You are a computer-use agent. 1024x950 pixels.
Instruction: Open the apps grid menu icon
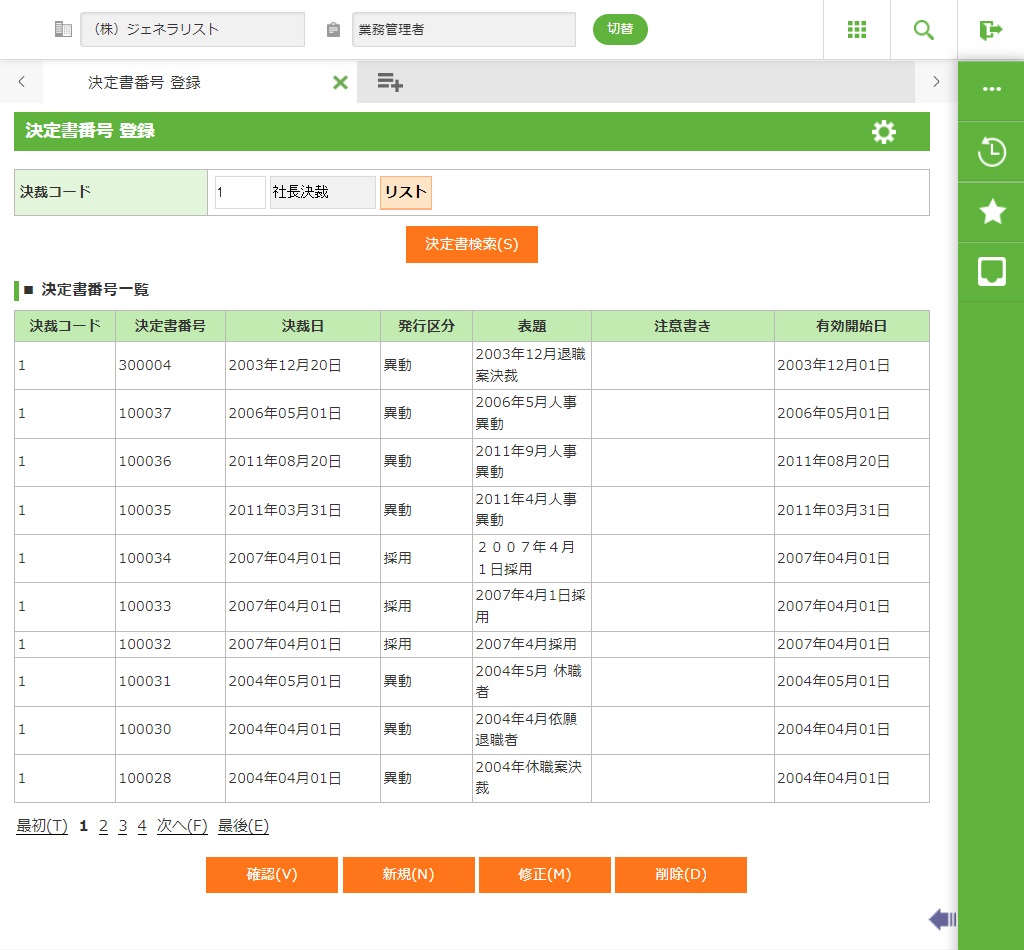(x=857, y=30)
